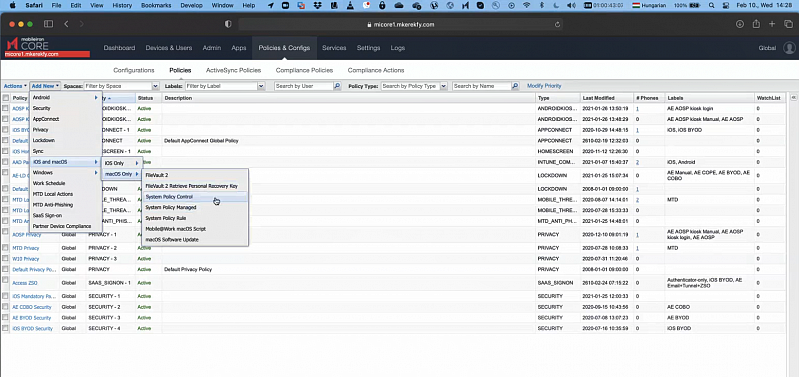Viewport: 799px width, 377px height.
Task: Open the Actions dropdown
Action: click(15, 86)
